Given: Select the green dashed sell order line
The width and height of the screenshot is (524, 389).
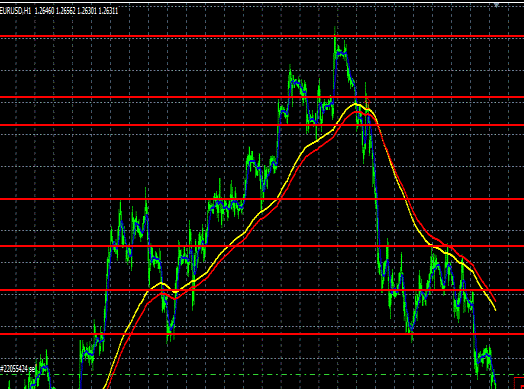Looking at the screenshot, I should tap(262, 375).
